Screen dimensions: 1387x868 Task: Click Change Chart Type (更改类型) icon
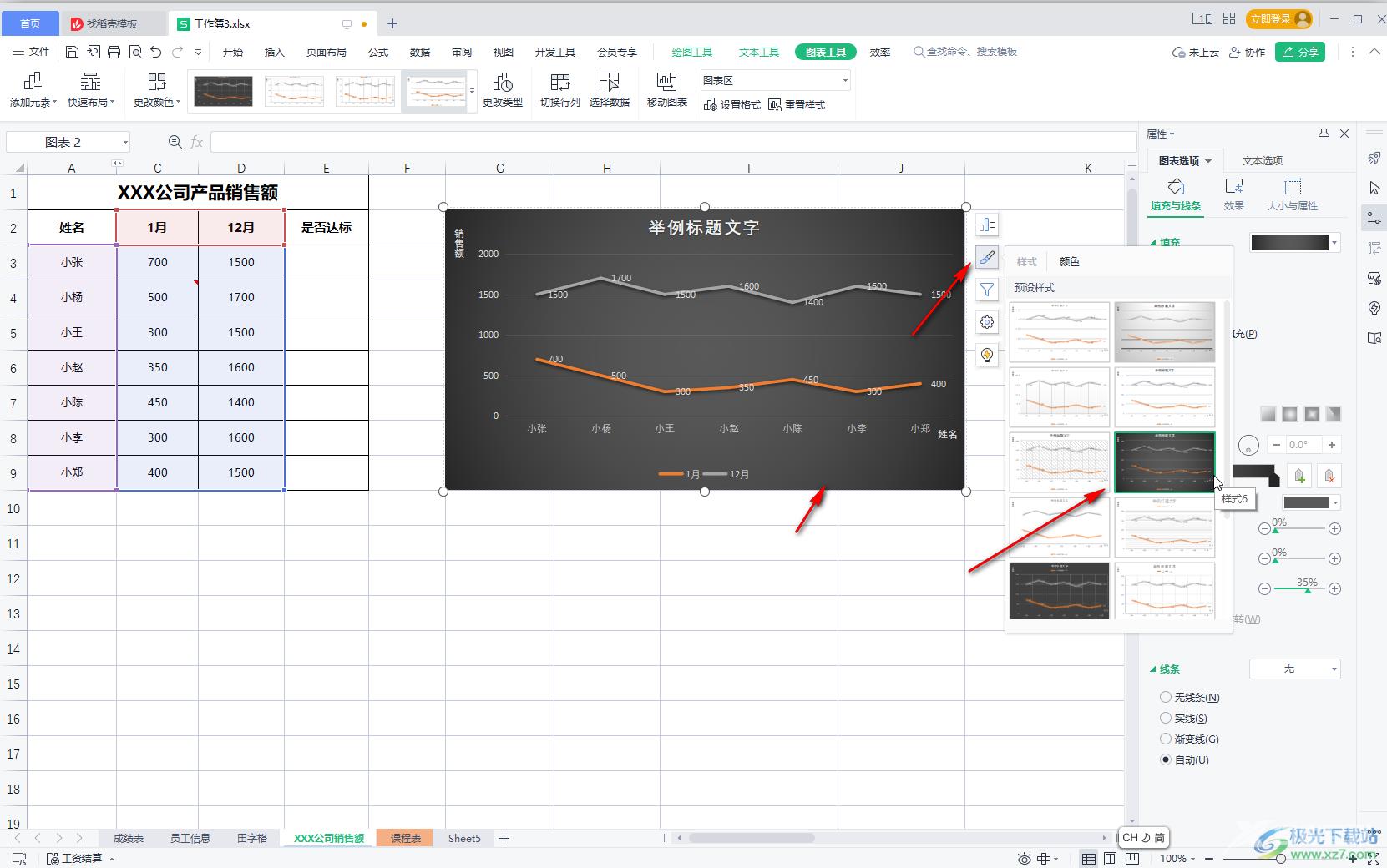503,90
